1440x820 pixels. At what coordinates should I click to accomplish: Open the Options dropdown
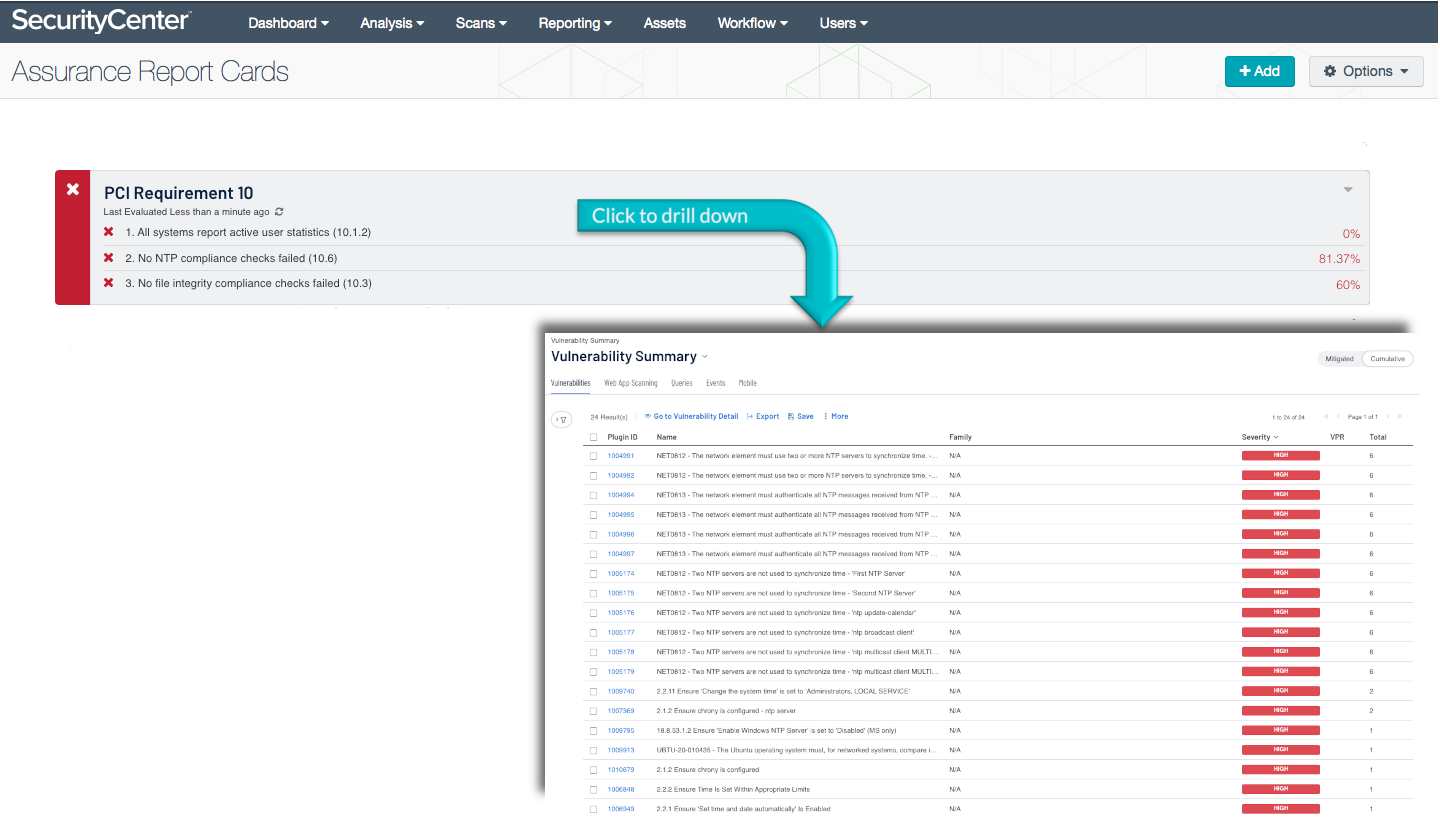[x=1366, y=71]
